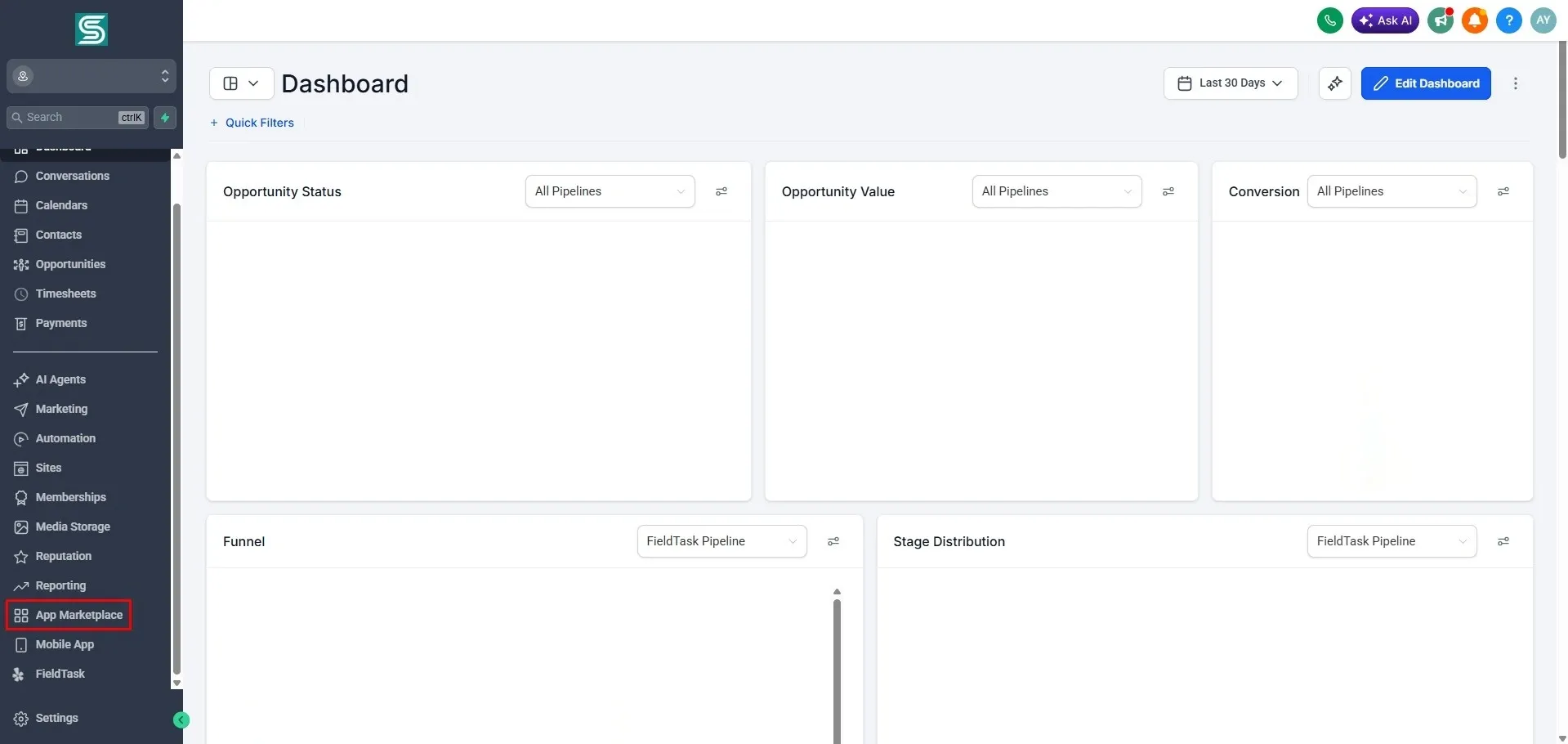Expand the account switcher dropdown
The image size is (1568, 744).
(x=92, y=76)
